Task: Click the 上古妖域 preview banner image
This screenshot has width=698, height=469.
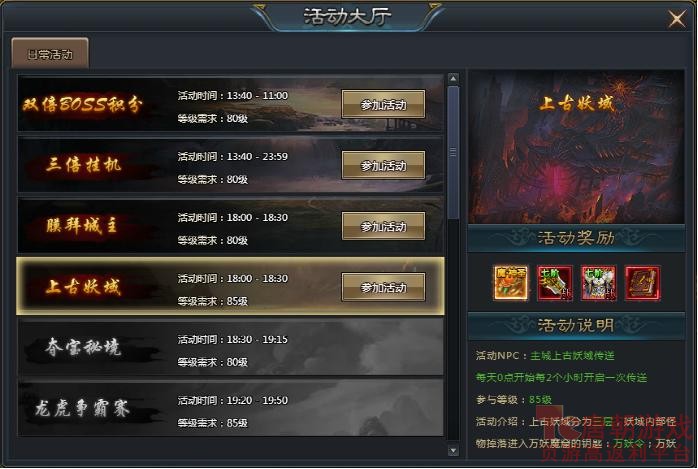Action: 576,147
